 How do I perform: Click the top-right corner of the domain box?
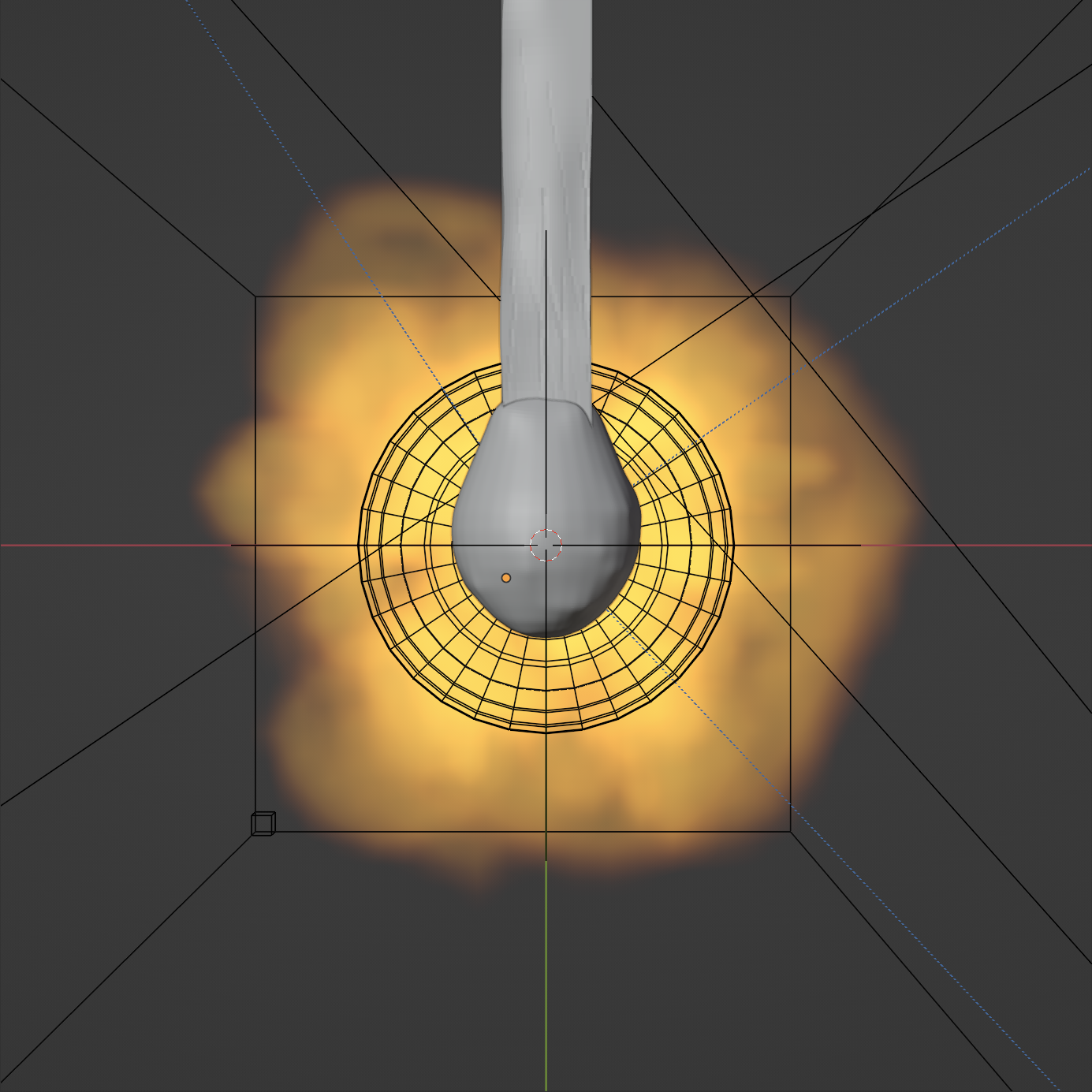(x=790, y=296)
